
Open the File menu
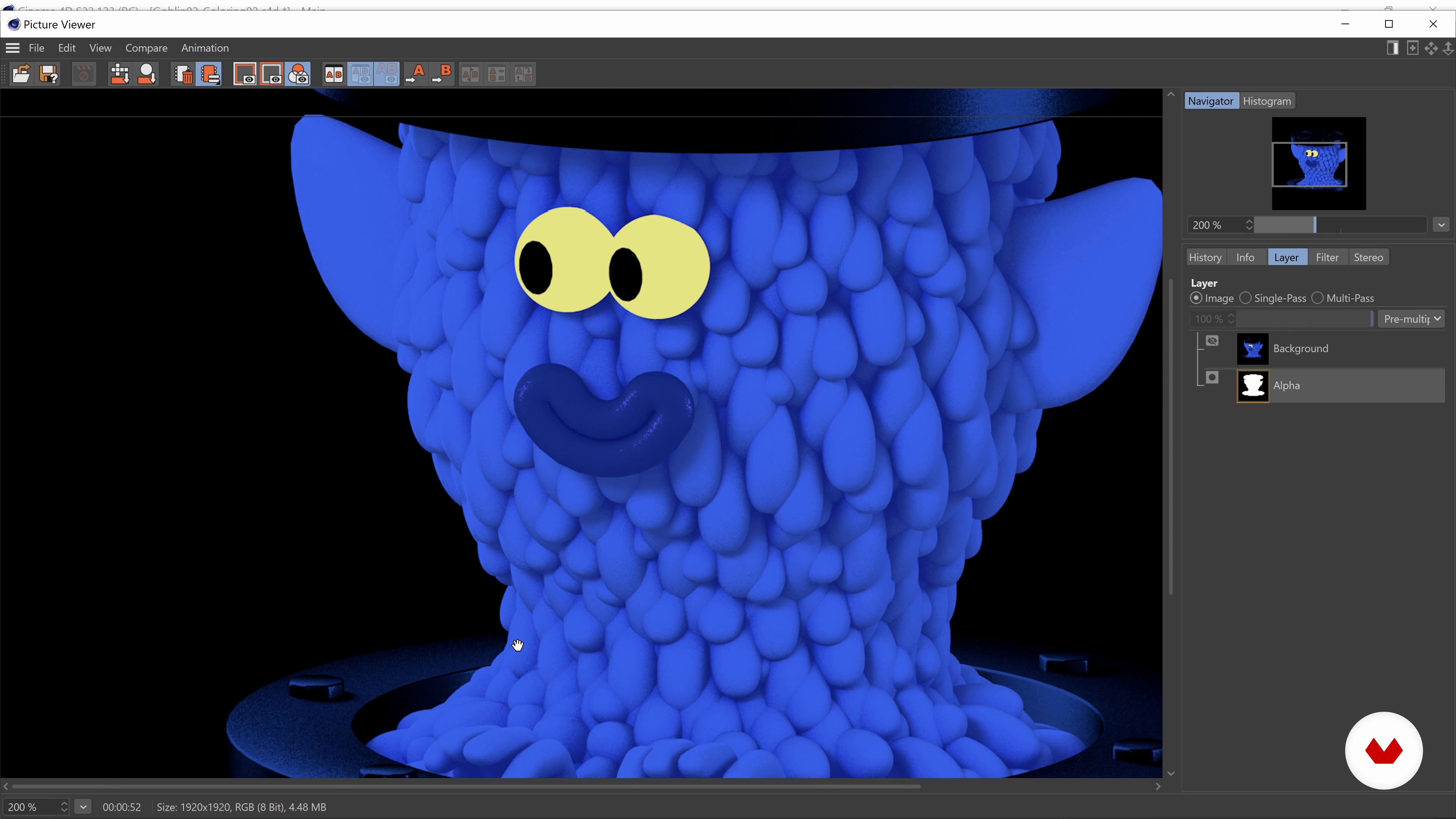[36, 48]
